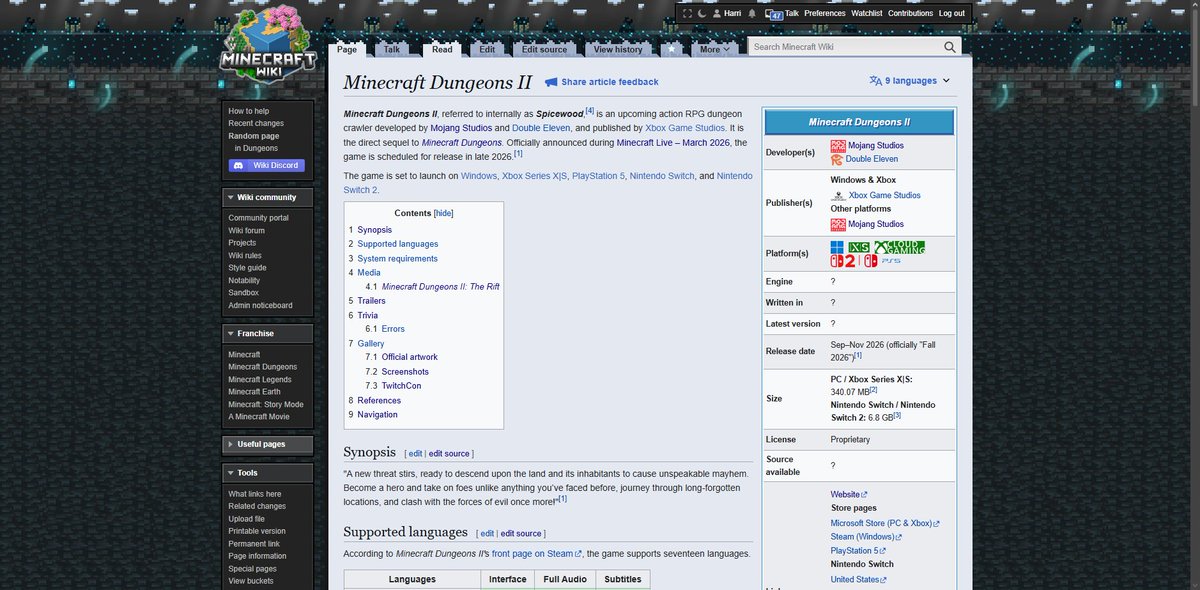
Task: Open Microsoft Store (PC & Xbox) link
Action: [885, 523]
